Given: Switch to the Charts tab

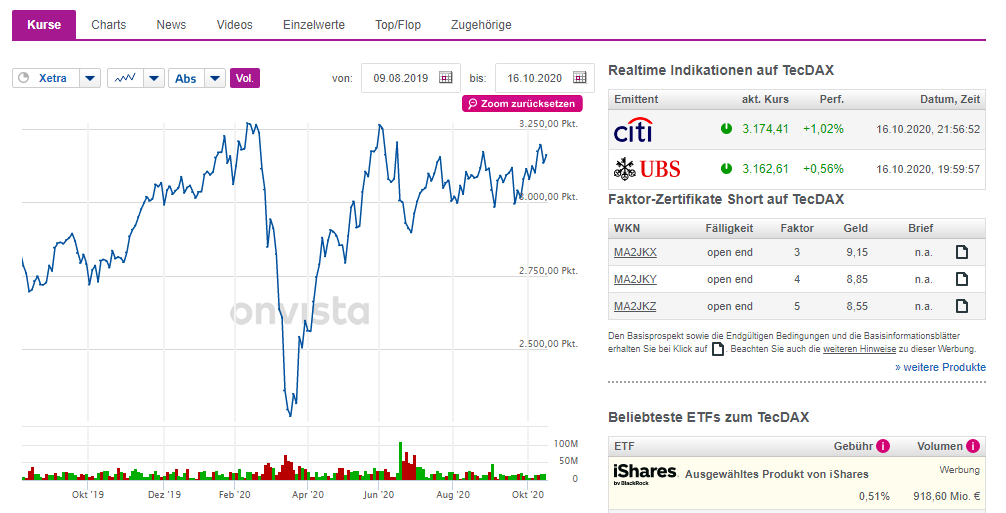Looking at the screenshot, I should pos(108,24).
